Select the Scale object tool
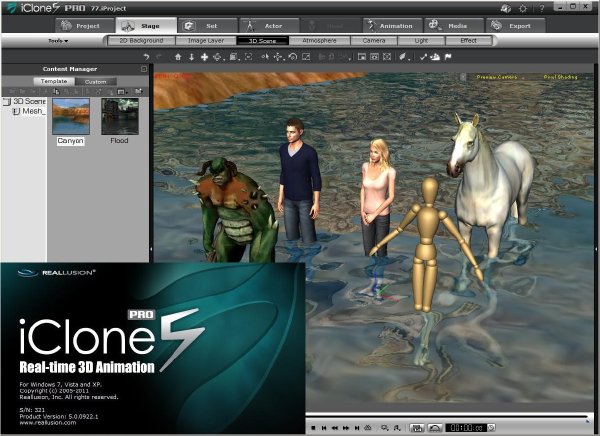600x436 pixels. [x=306, y=57]
